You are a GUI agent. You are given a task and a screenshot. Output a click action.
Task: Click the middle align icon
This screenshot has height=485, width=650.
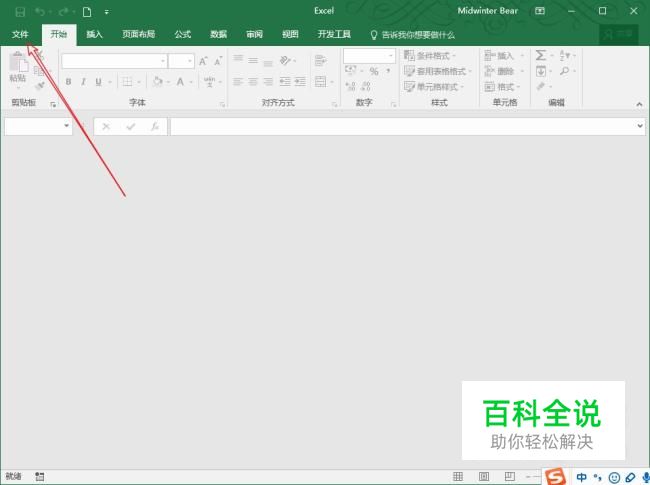(253, 61)
